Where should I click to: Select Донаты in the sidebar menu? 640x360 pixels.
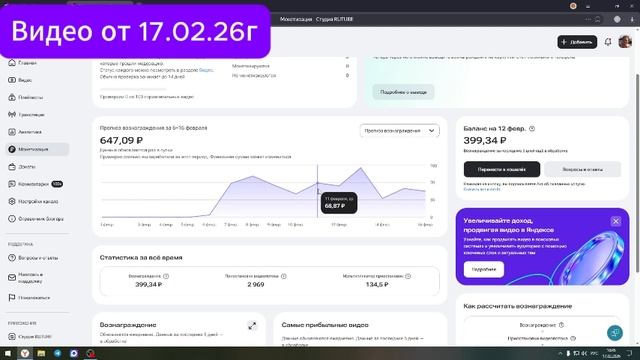(27, 167)
